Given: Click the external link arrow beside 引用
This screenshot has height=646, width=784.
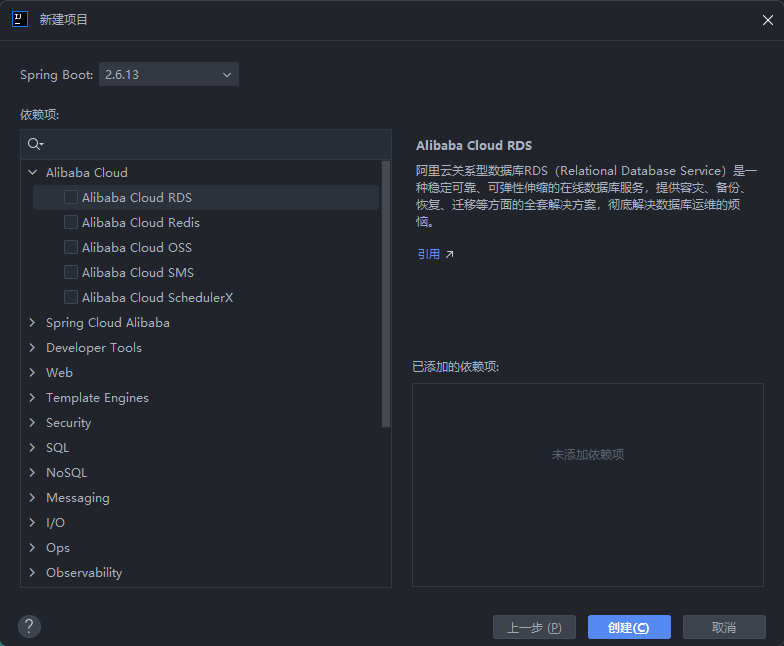Looking at the screenshot, I should pyautogui.click(x=450, y=254).
